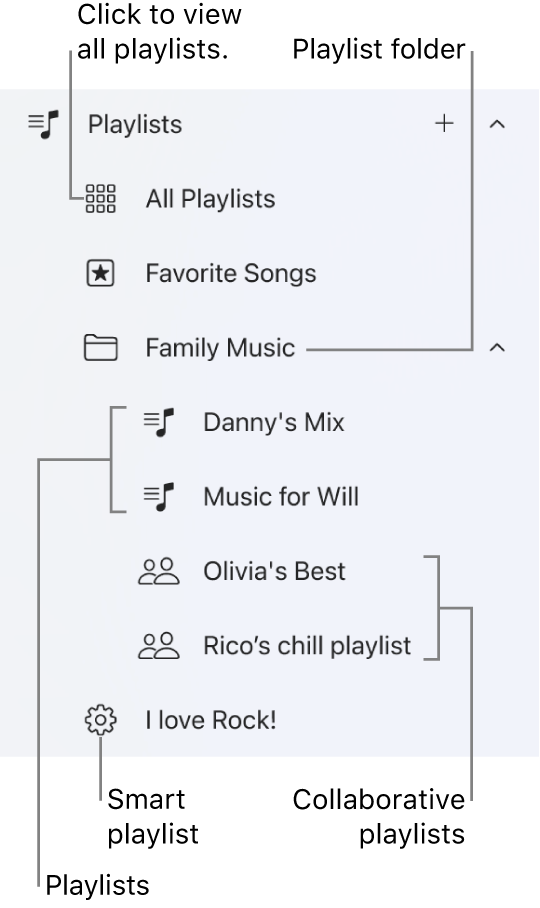Open All Playlists view

pos(210,199)
